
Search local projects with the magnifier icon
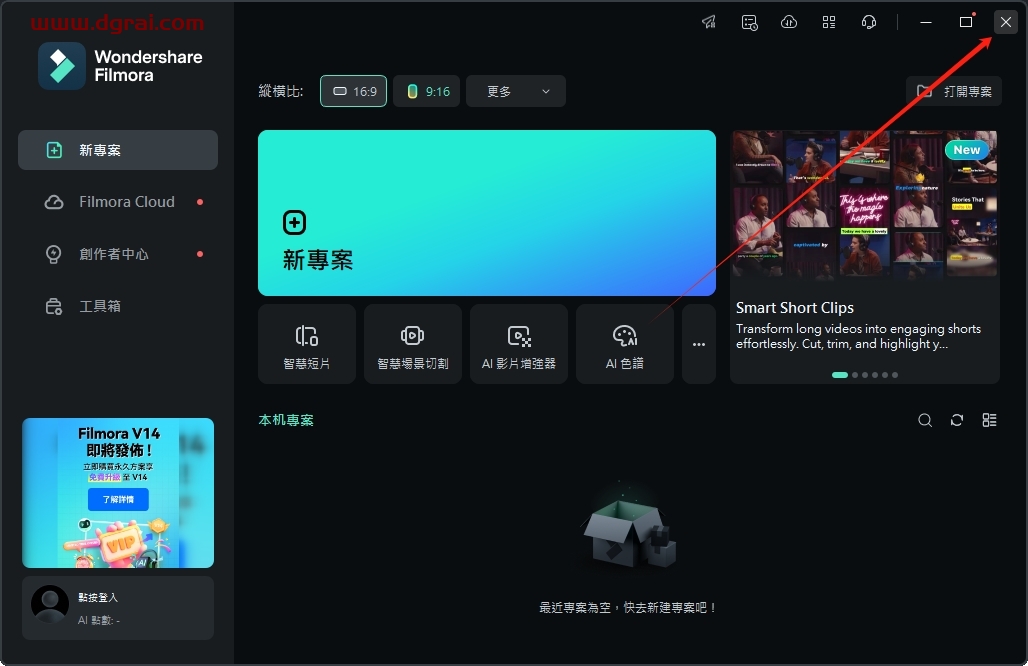[925, 420]
